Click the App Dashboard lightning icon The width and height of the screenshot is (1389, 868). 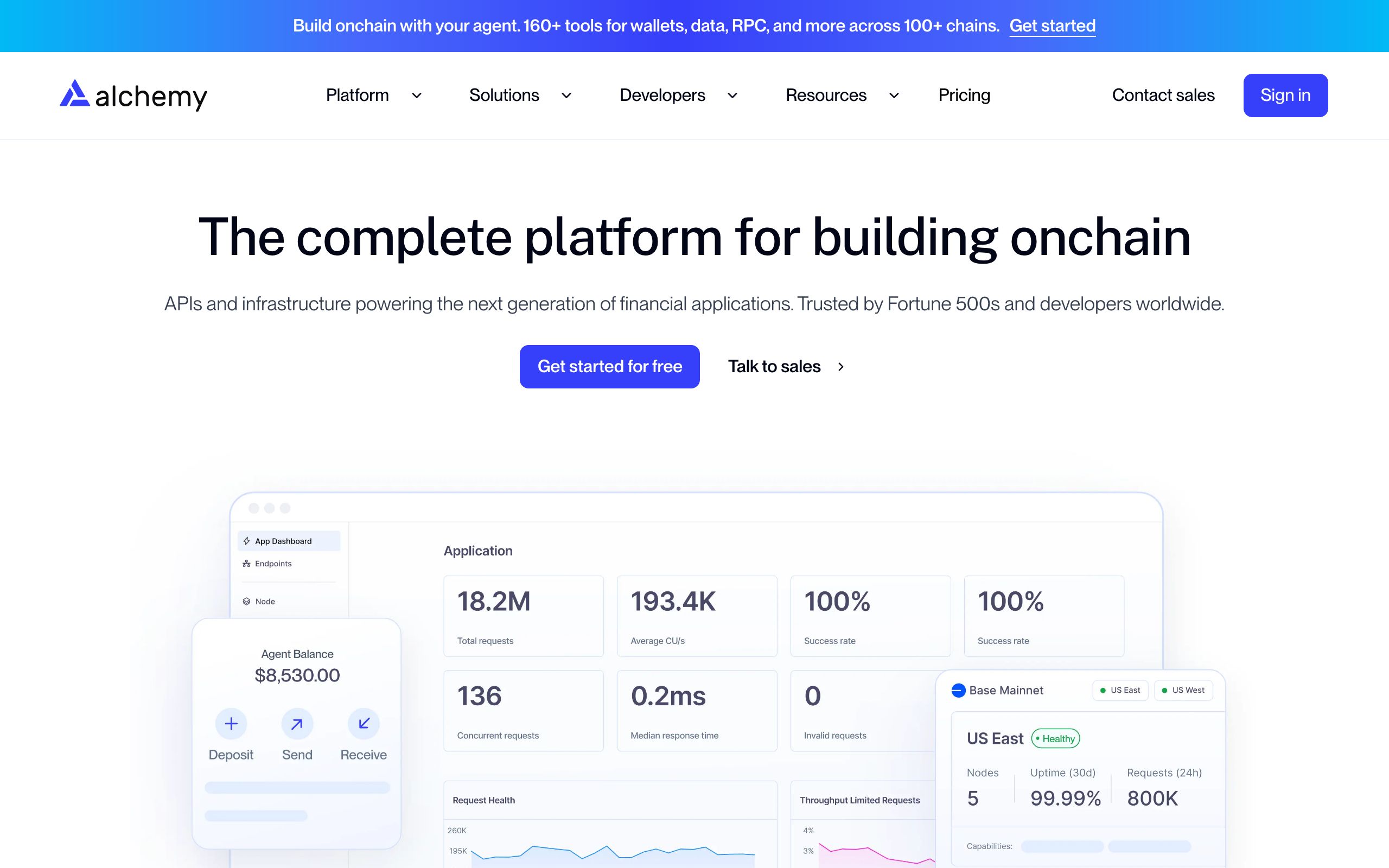pyautogui.click(x=246, y=541)
